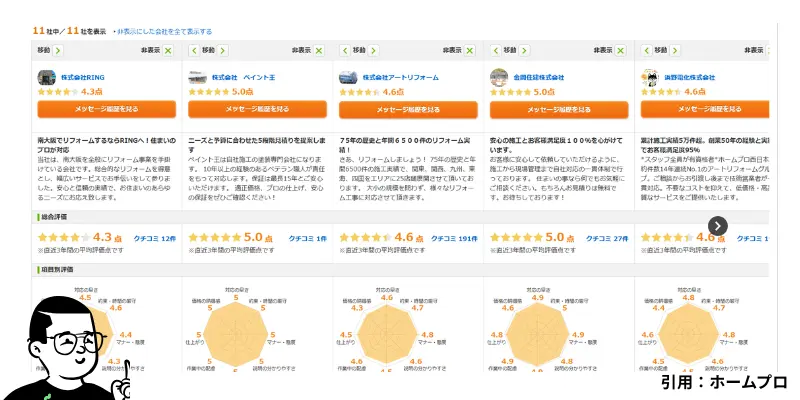Open the 金岡住建株式会社 company link
The width and height of the screenshot is (800, 400).
(539, 78)
